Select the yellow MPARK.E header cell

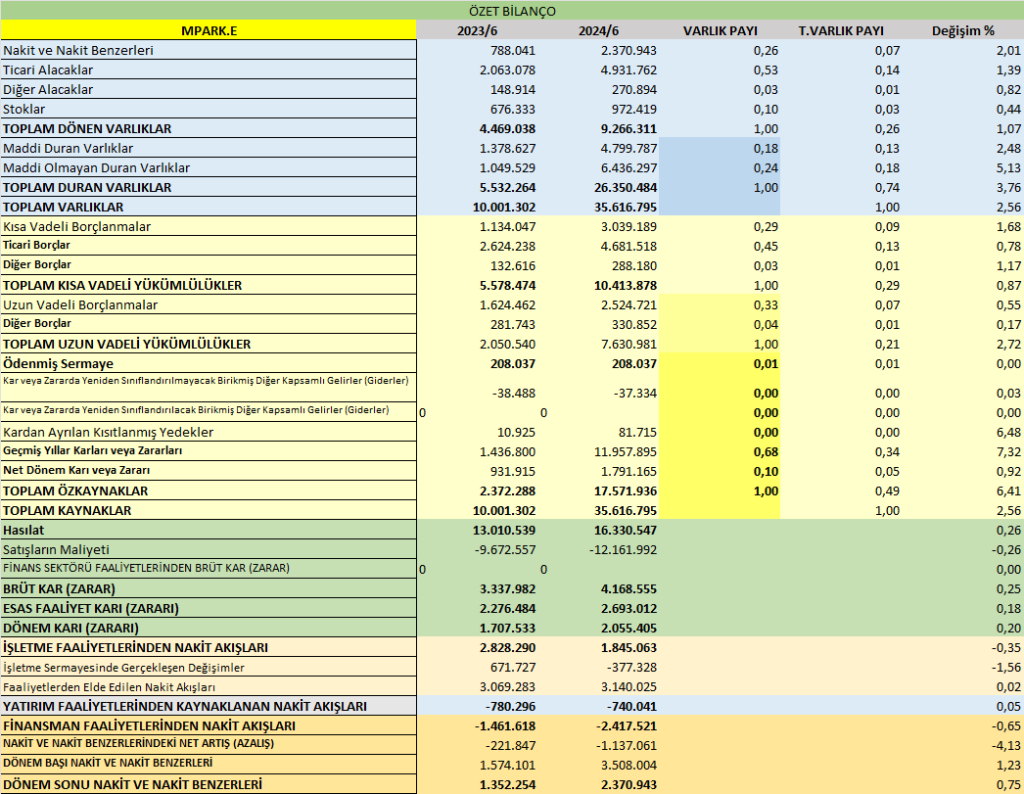208,30
